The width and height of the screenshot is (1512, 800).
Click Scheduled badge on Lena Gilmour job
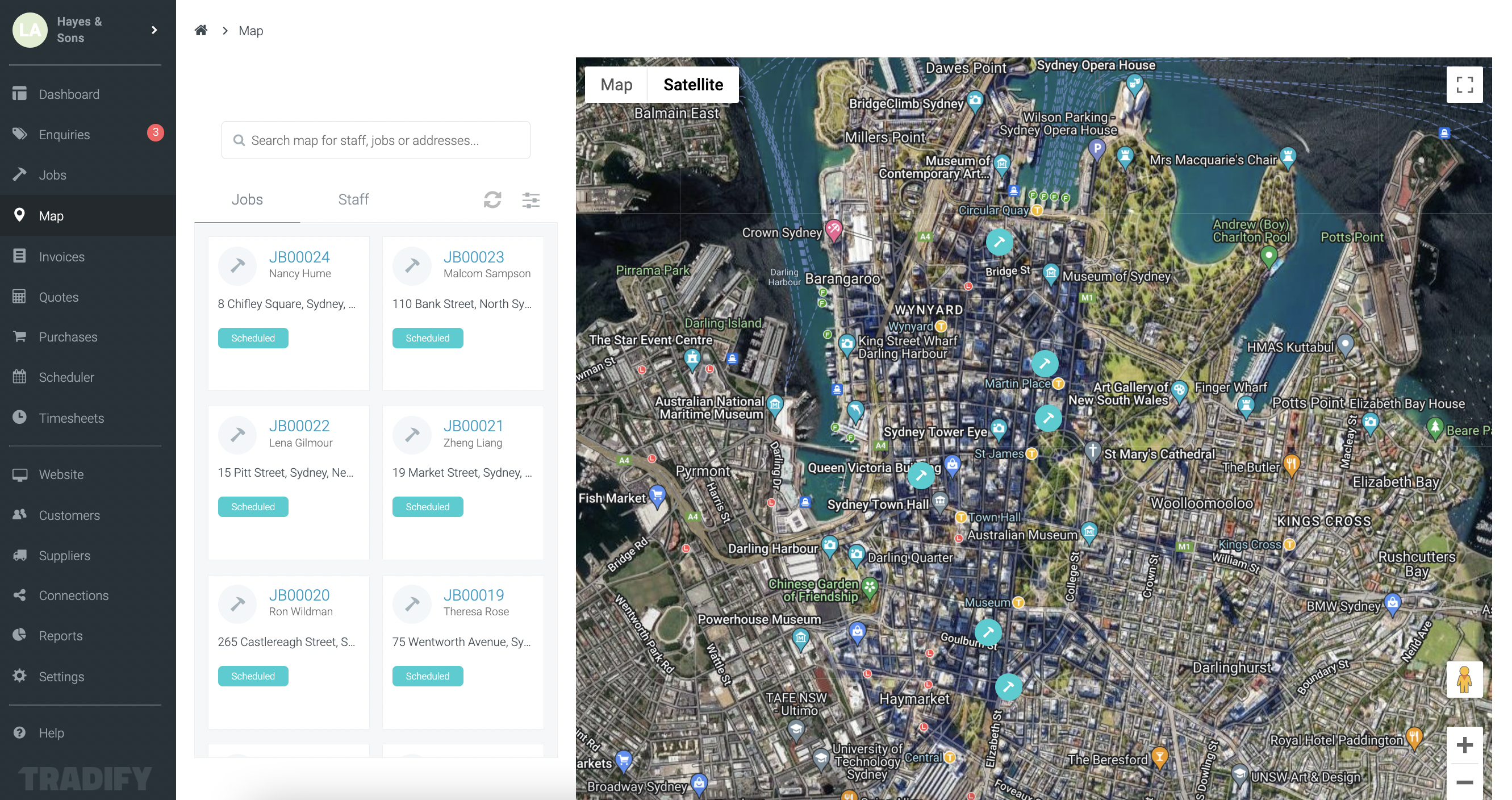[253, 506]
